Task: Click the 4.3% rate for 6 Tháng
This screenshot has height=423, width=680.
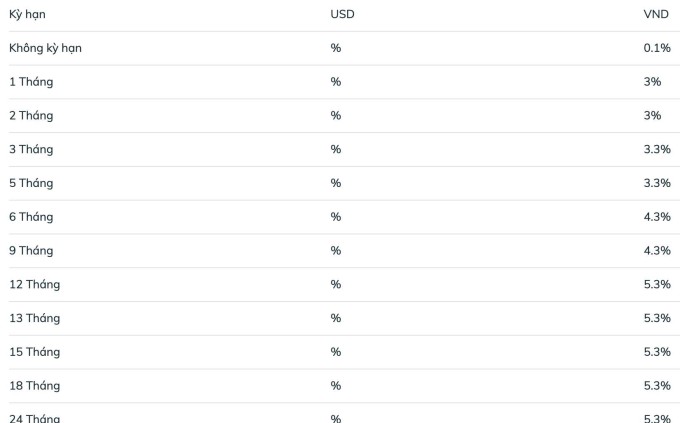Action: pos(657,217)
